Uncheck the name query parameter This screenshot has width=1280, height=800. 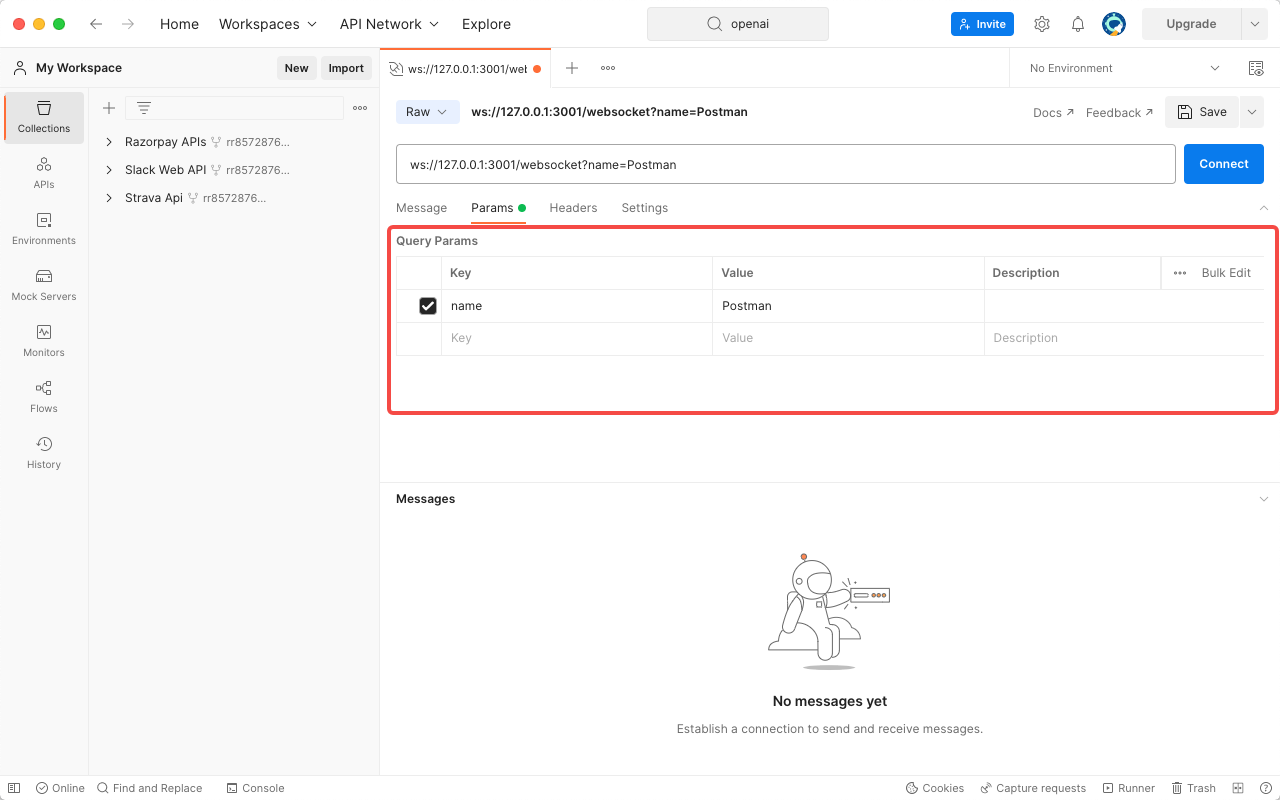point(428,305)
